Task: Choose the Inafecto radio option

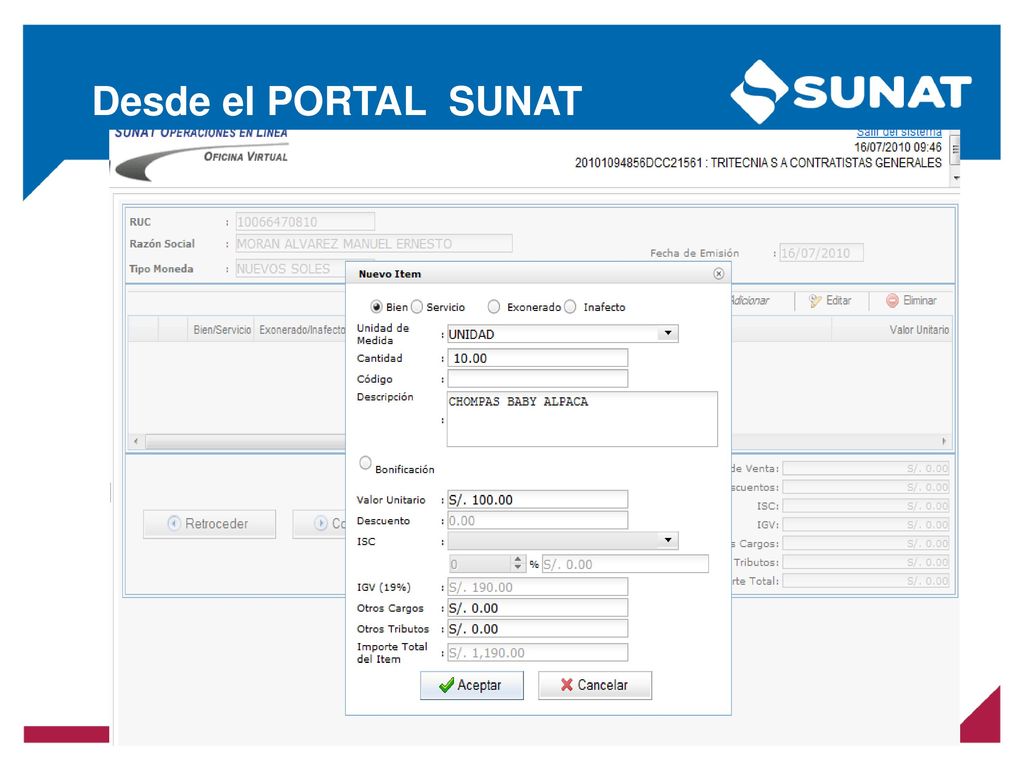Action: pyautogui.click(x=570, y=307)
